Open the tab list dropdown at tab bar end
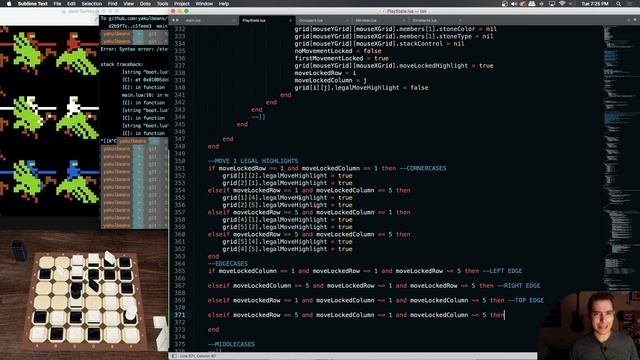The width and height of the screenshot is (640, 360). click(635, 20)
